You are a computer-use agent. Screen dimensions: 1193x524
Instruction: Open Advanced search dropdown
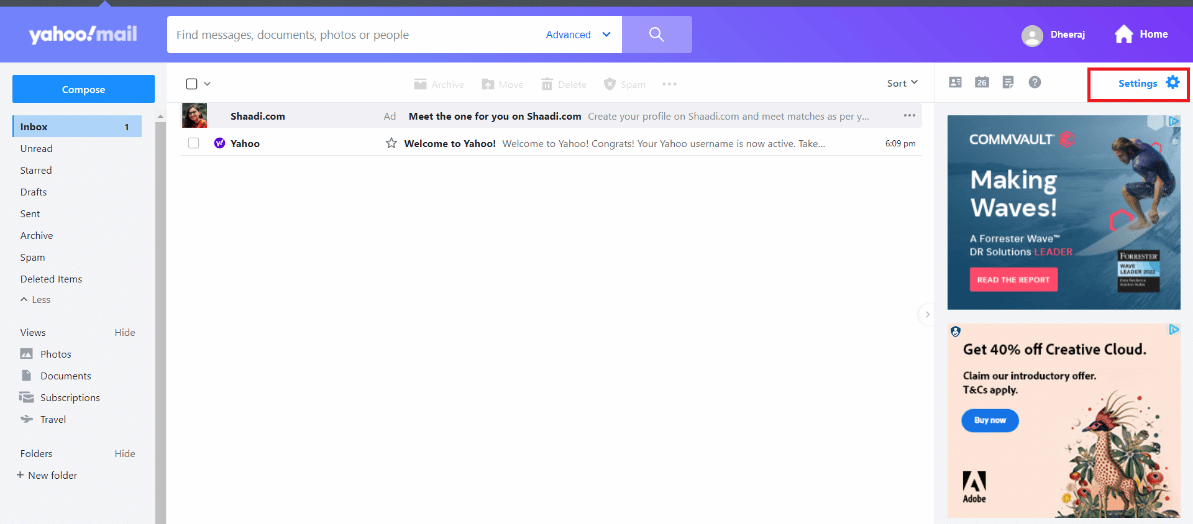(578, 34)
